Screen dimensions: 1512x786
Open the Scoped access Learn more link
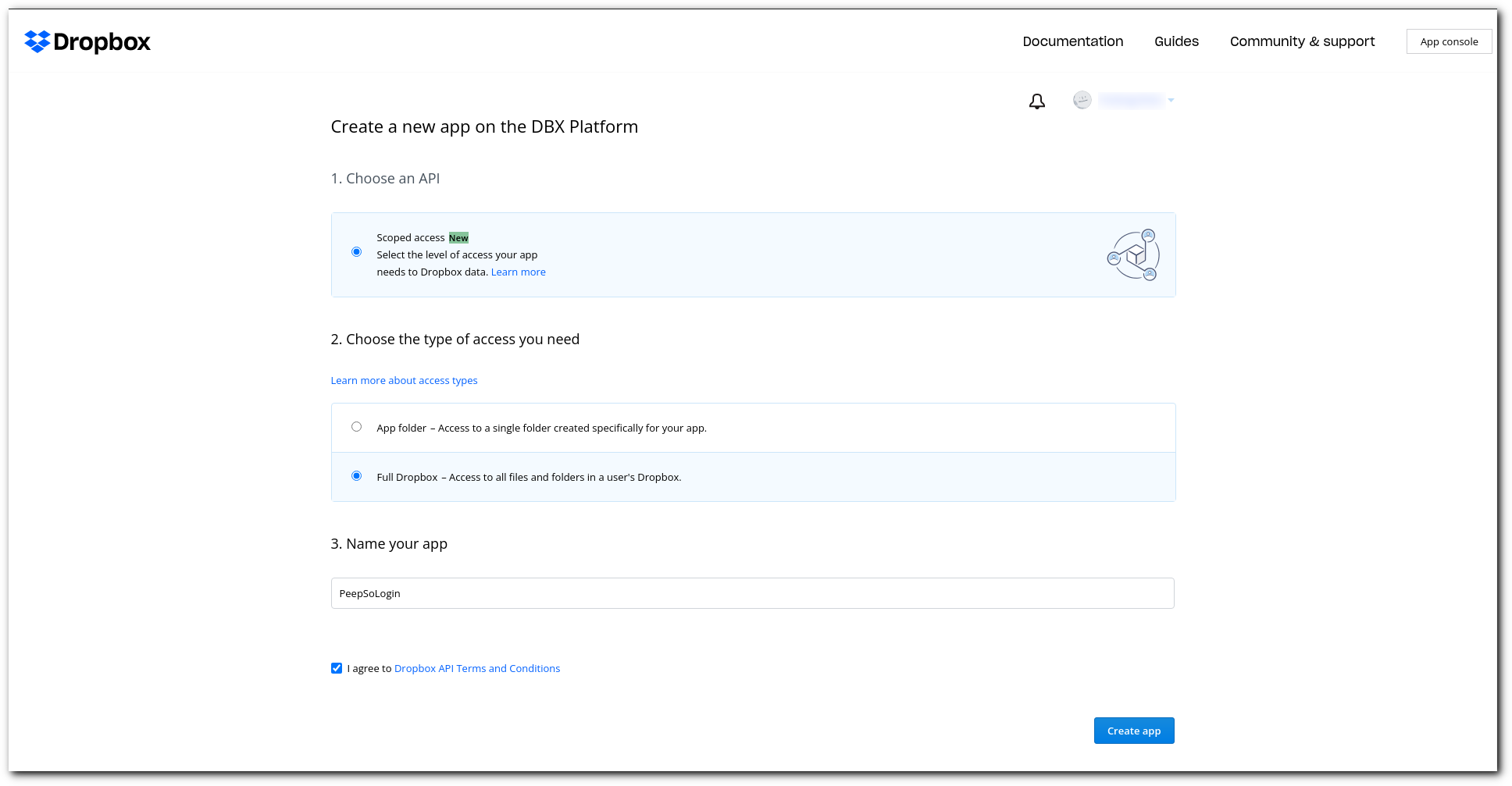519,272
